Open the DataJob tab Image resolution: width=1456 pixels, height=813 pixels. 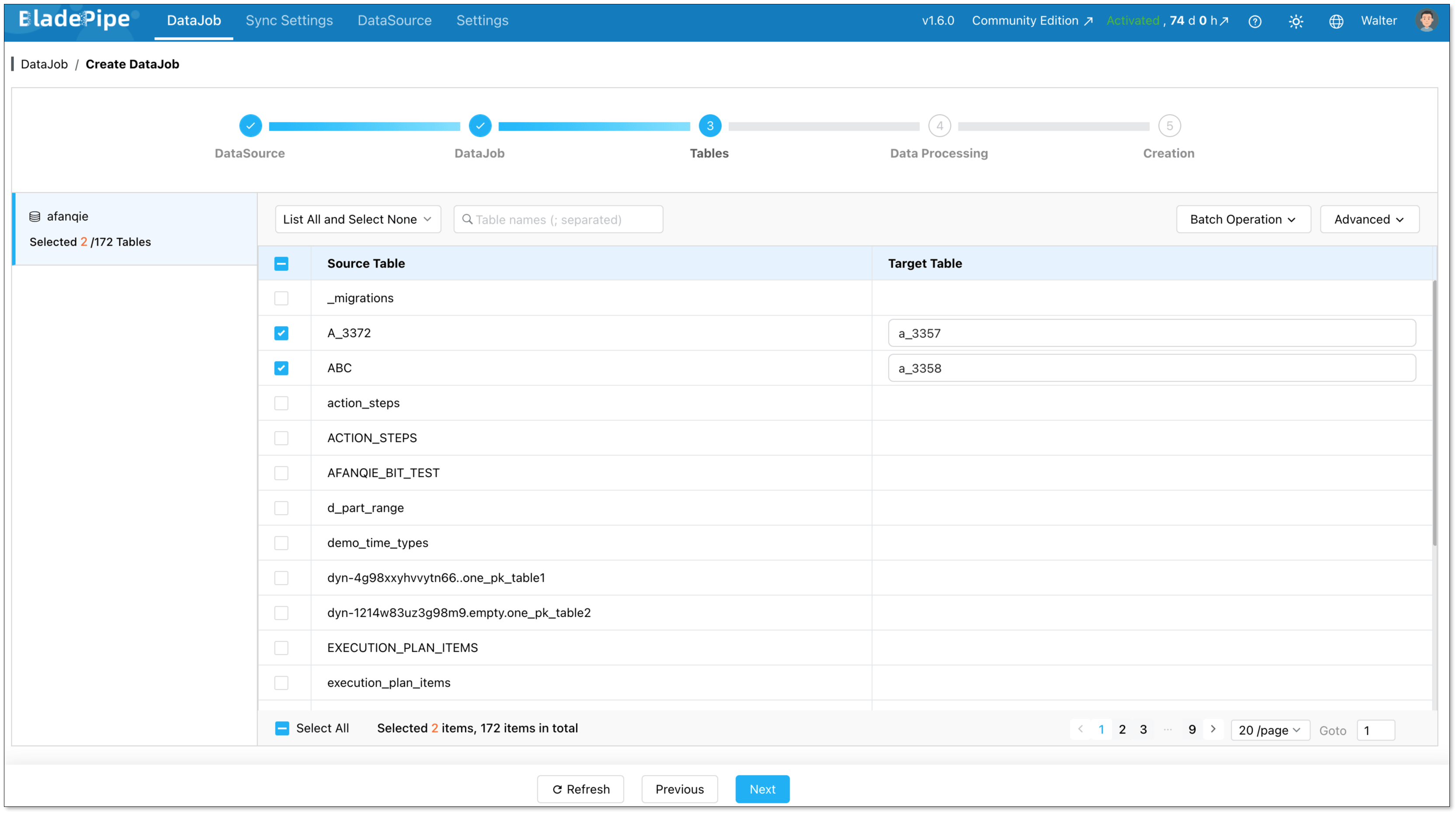[194, 21]
